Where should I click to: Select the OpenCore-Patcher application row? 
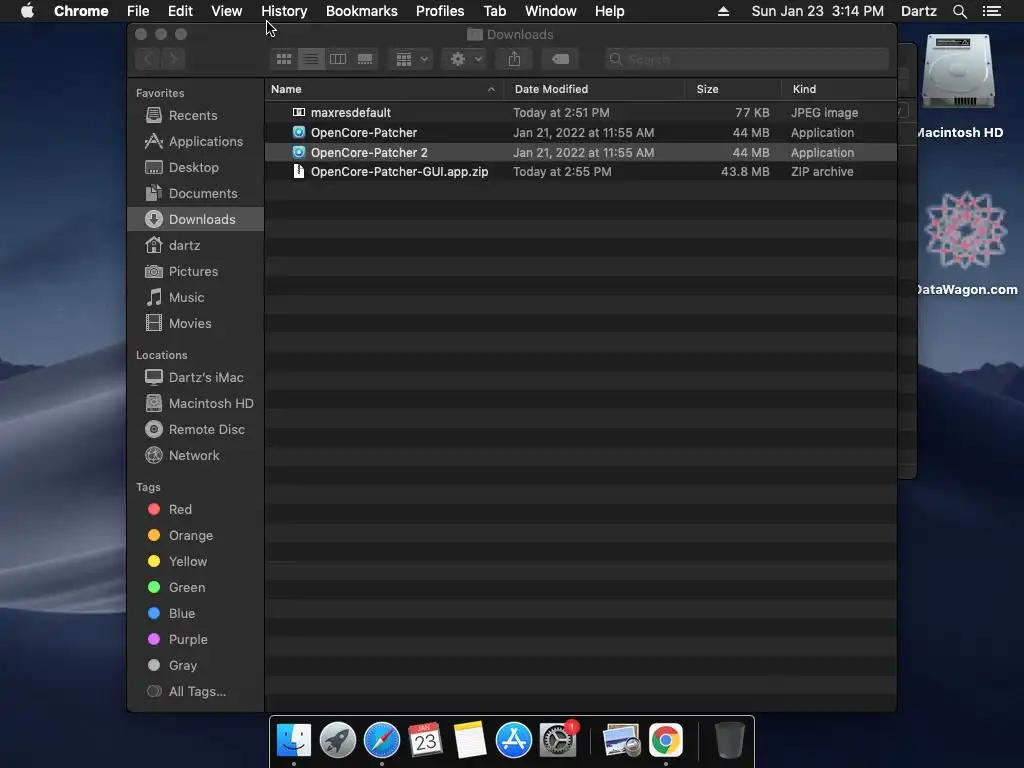coord(581,133)
